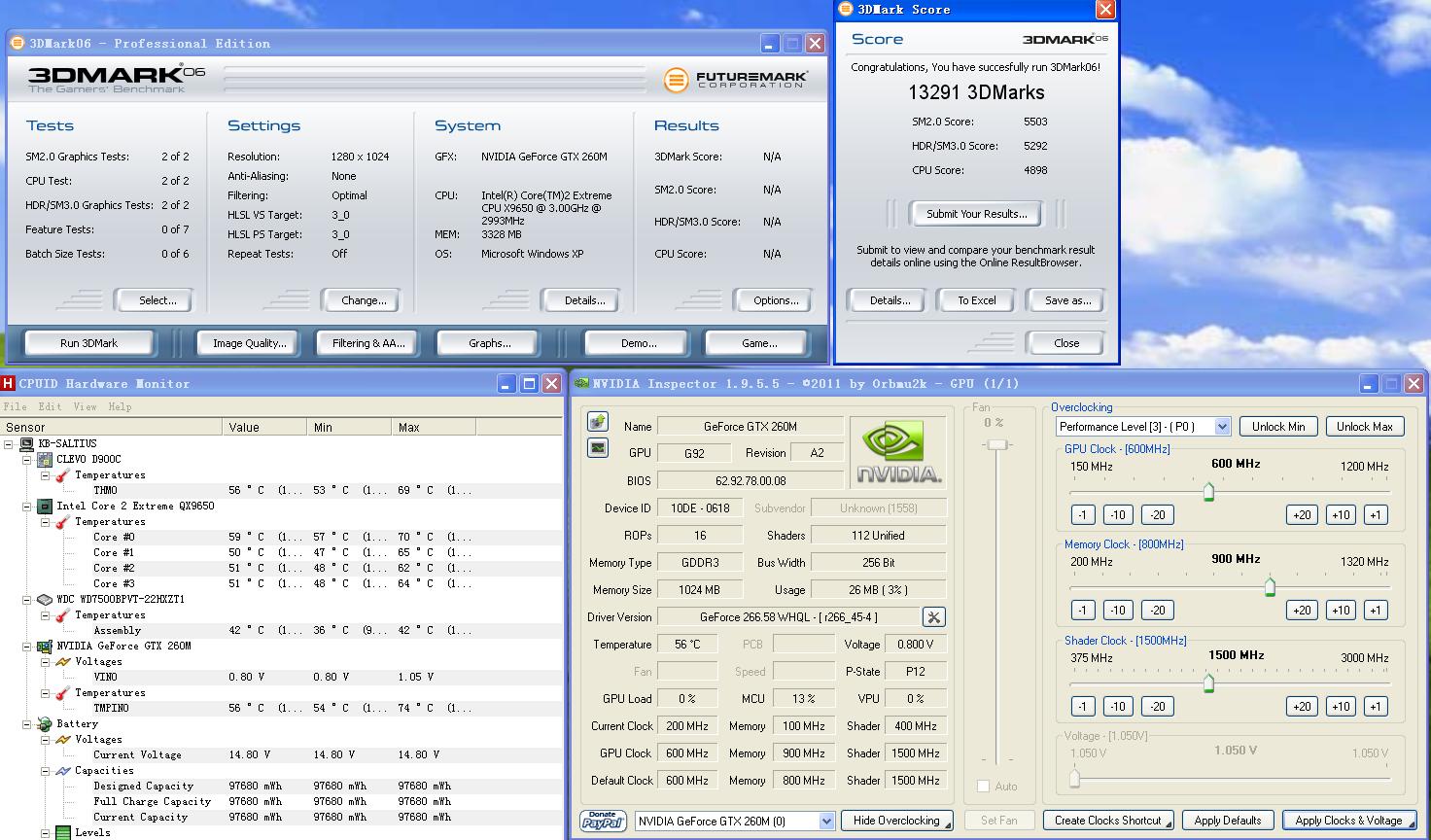Image resolution: width=1431 pixels, height=840 pixels.
Task: Click Create Clocks Shortcut button
Action: [x=1108, y=821]
